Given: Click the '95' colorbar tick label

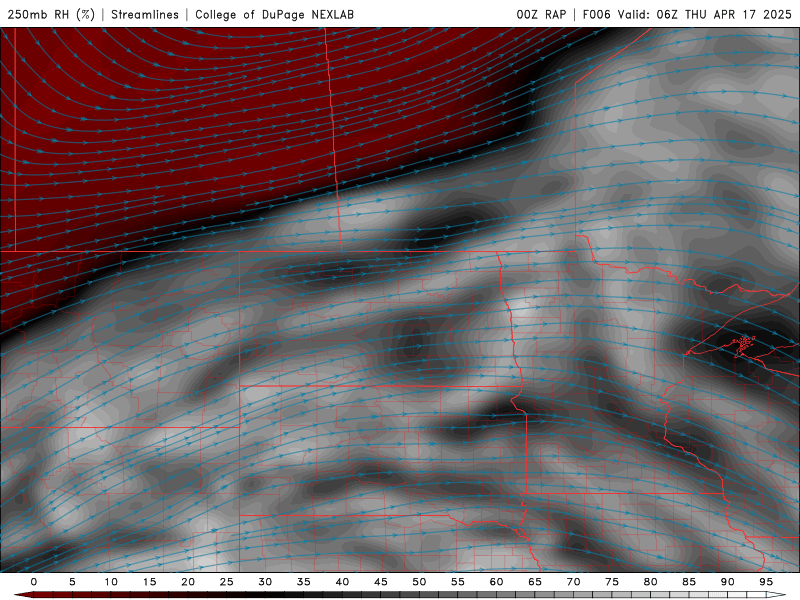Looking at the screenshot, I should pyautogui.click(x=766, y=582).
